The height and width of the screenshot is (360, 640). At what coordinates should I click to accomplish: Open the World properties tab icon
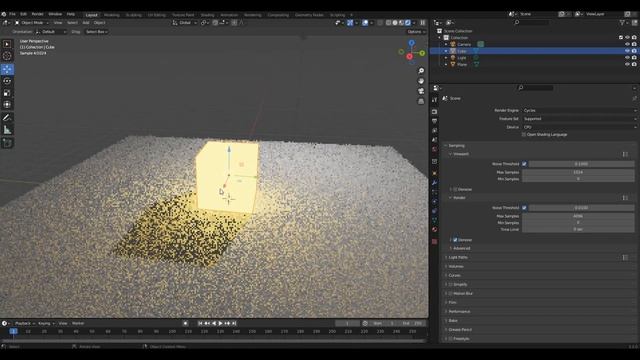435,149
